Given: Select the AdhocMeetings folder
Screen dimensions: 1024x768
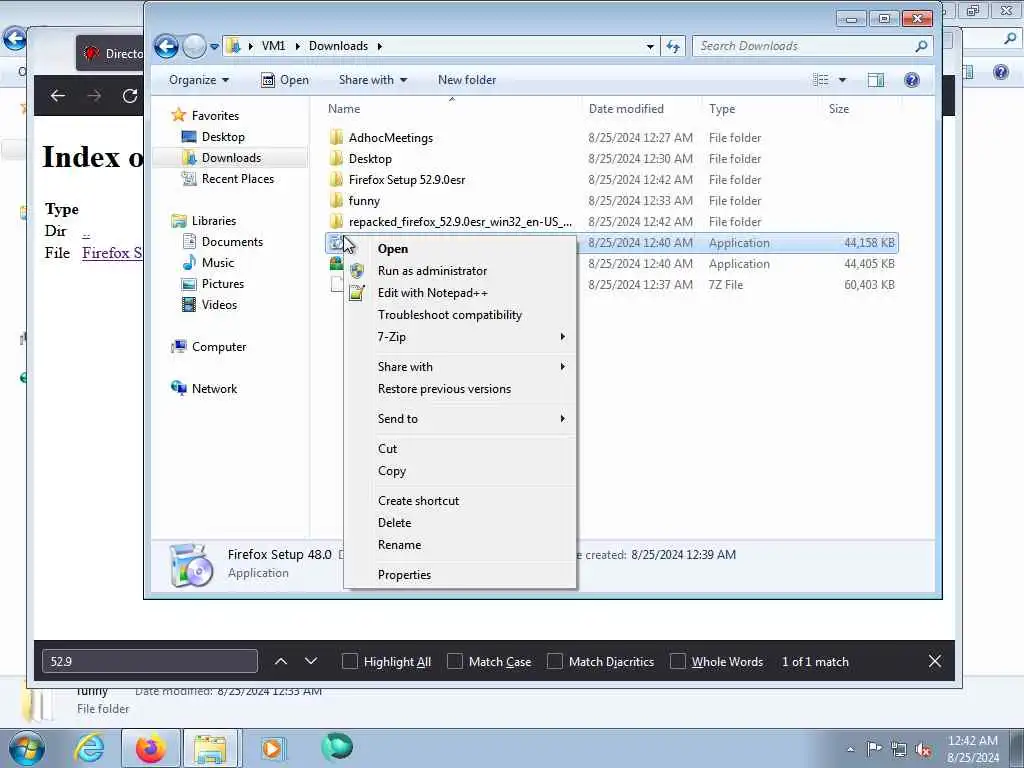Looking at the screenshot, I should coord(391,138).
